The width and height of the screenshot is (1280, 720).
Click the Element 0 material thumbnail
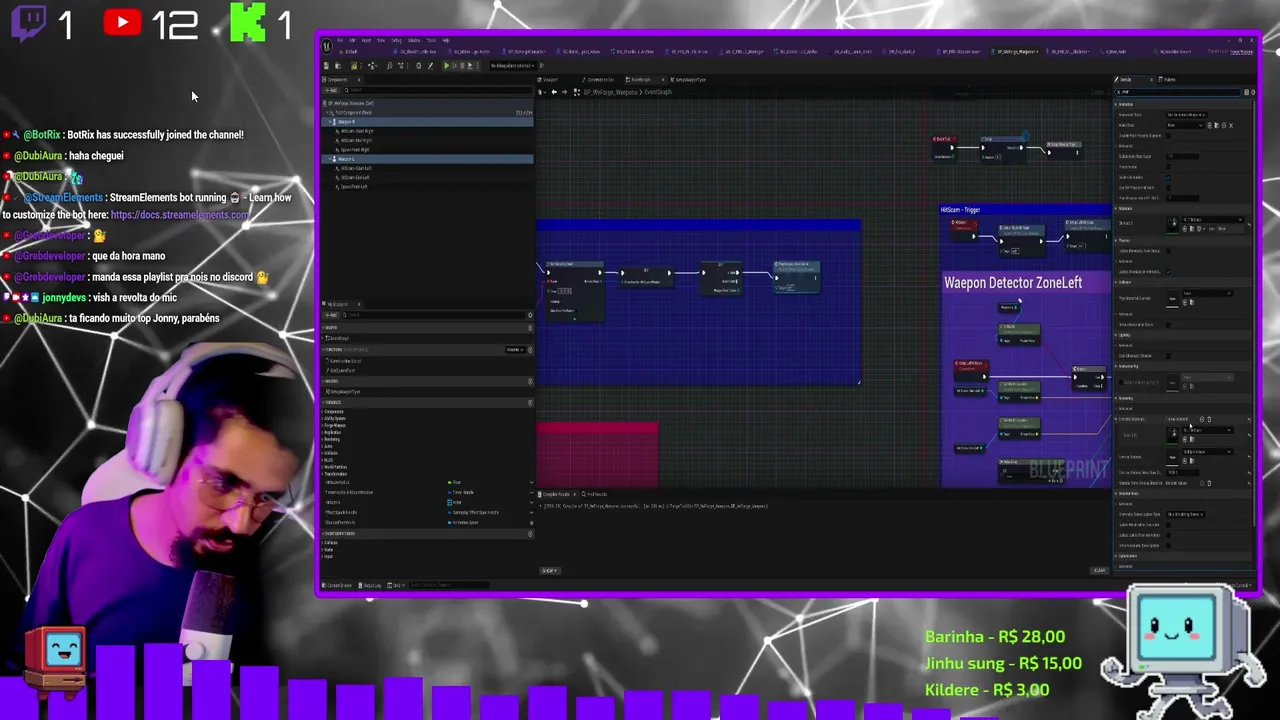point(1172,225)
